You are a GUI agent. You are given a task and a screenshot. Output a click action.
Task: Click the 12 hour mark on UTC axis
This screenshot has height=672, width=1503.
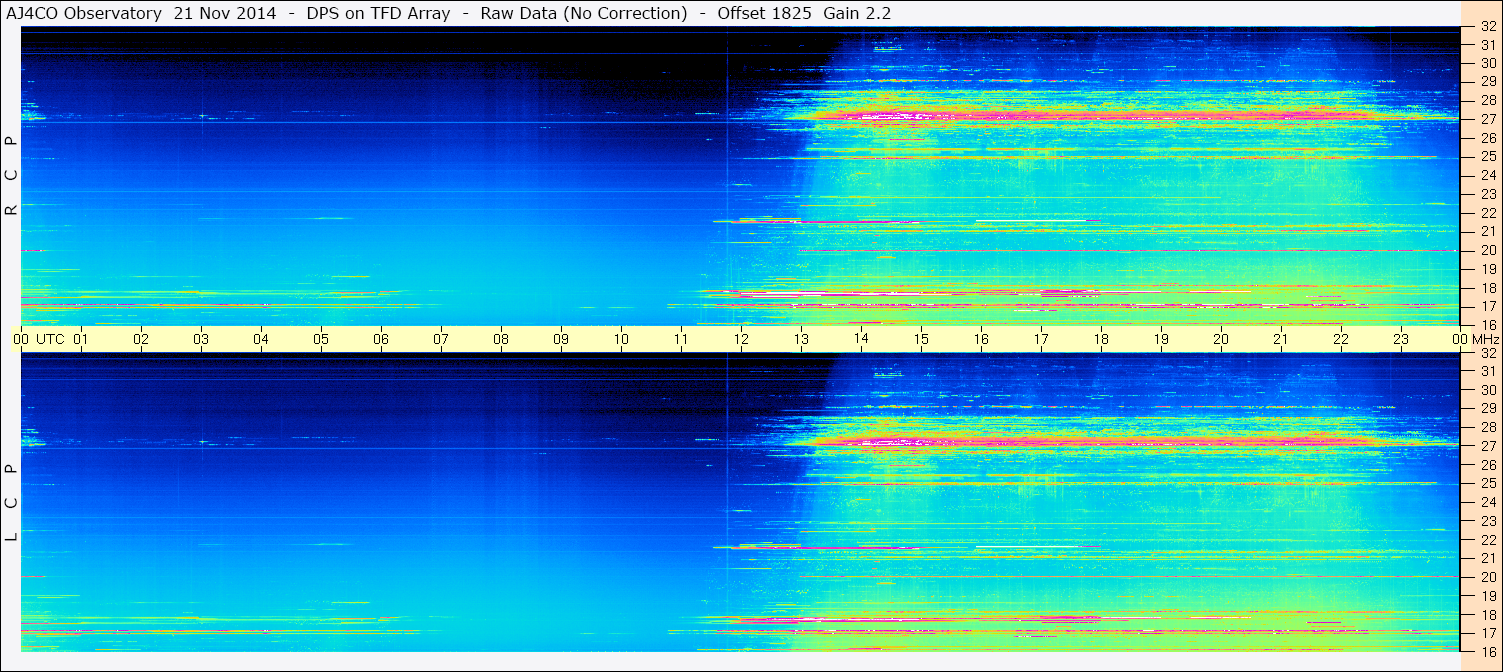click(x=741, y=339)
